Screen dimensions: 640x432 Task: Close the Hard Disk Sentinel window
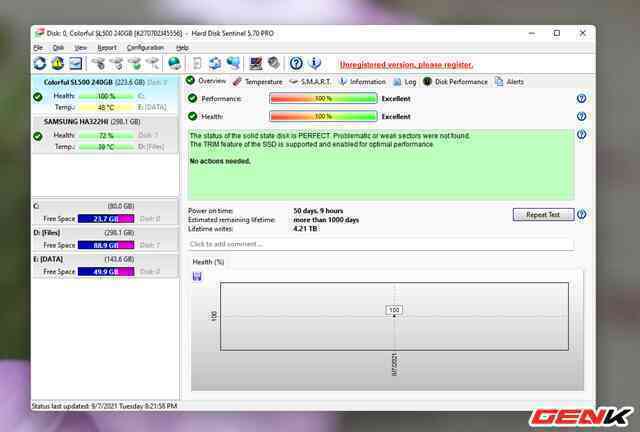(583, 33)
